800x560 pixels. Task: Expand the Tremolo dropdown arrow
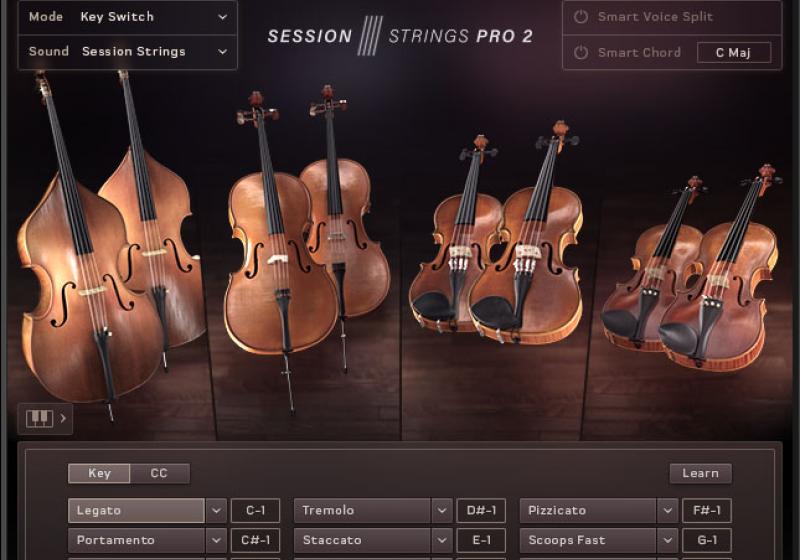pyautogui.click(x=442, y=511)
